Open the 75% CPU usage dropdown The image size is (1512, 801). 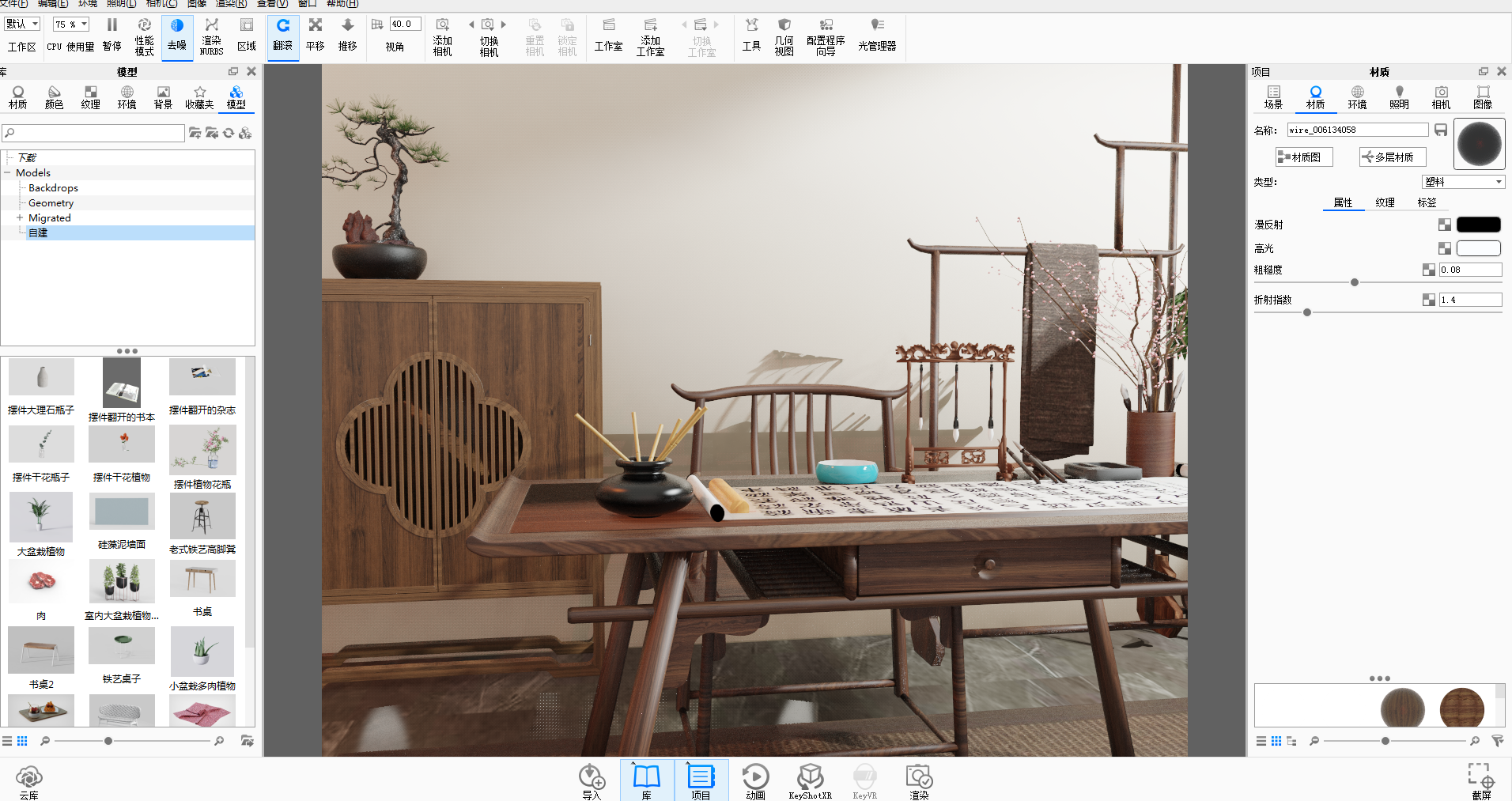coord(71,25)
